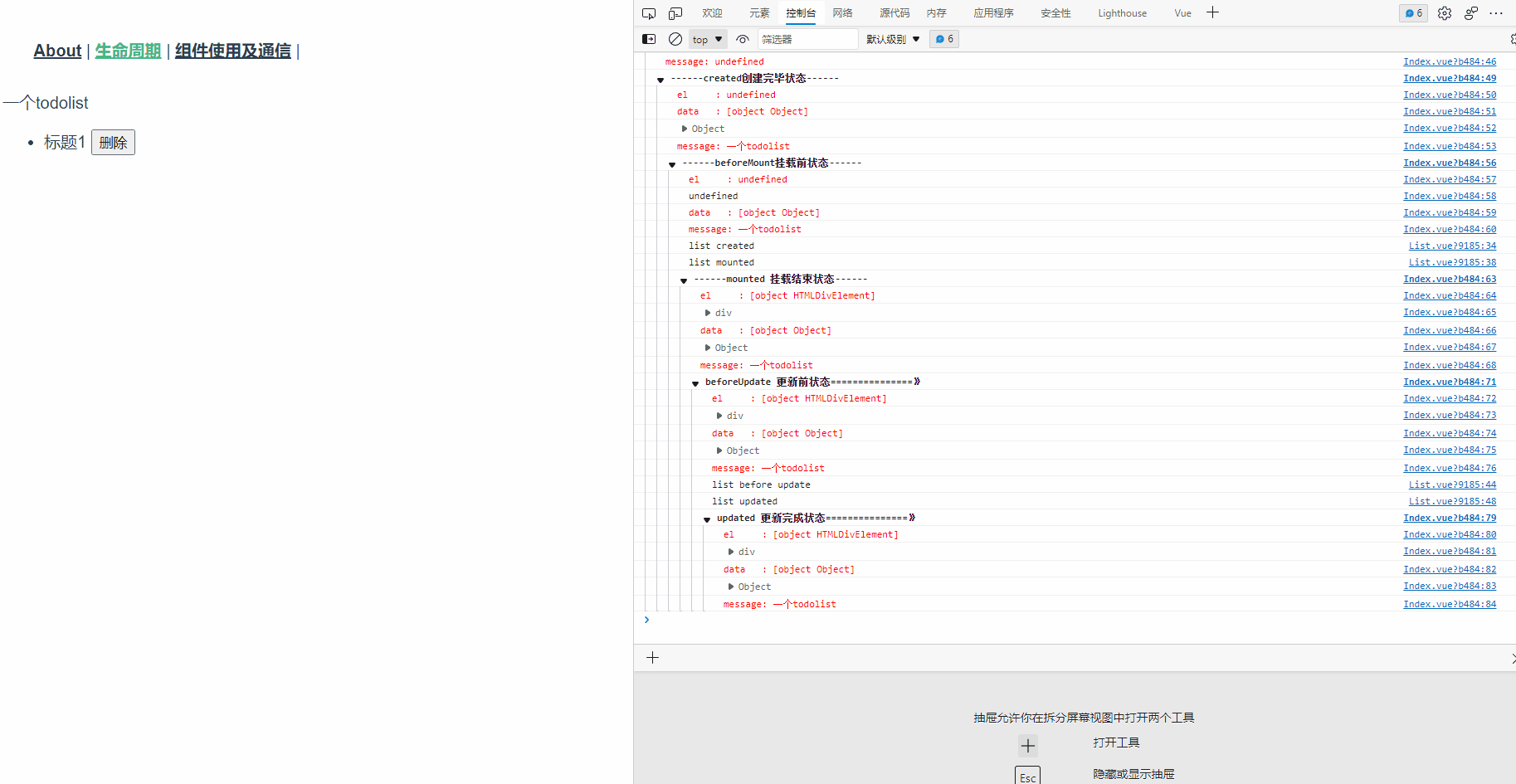Click the Esc key hint in drawer
Viewport: 1516px width, 784px height.
1027,776
